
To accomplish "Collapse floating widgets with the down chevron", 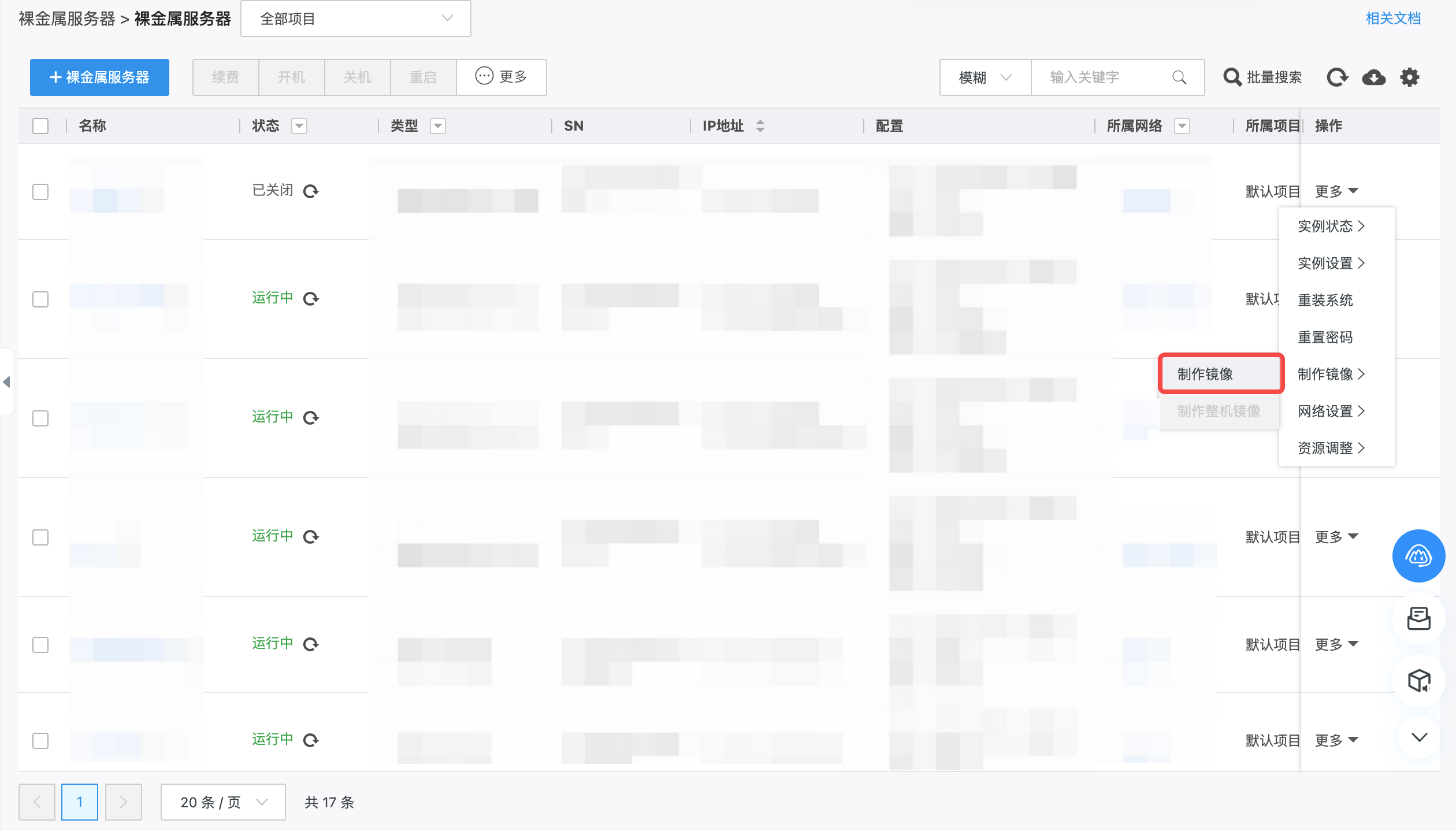I will pos(1418,737).
